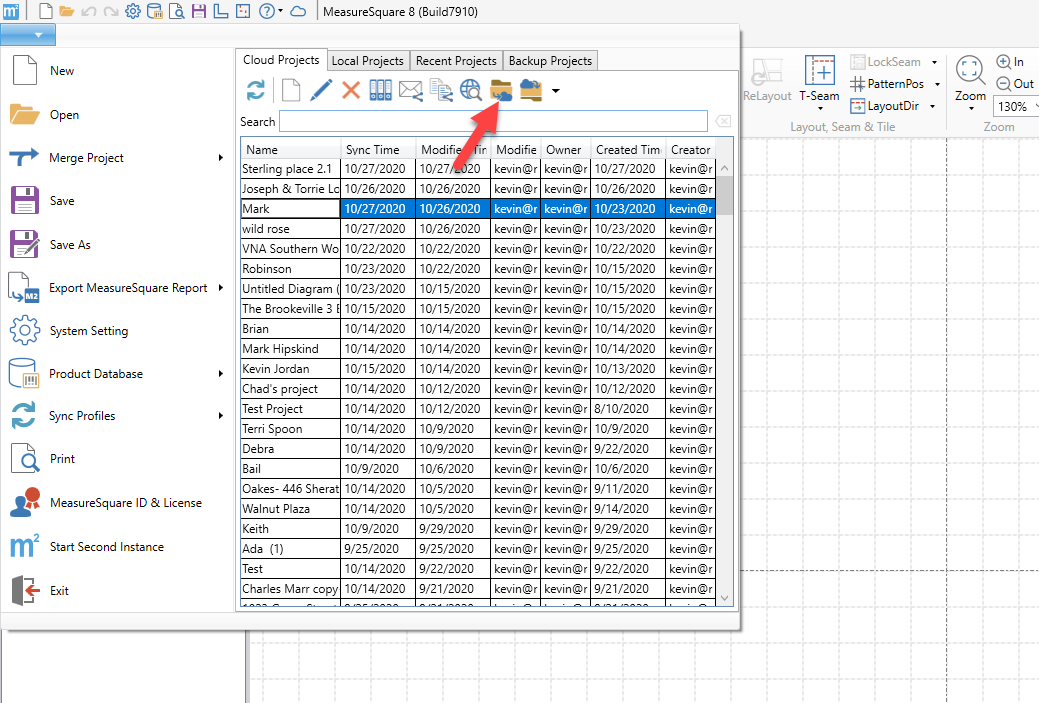
Task: Select the 'Mark Hipskind' project row
Action: pos(478,349)
